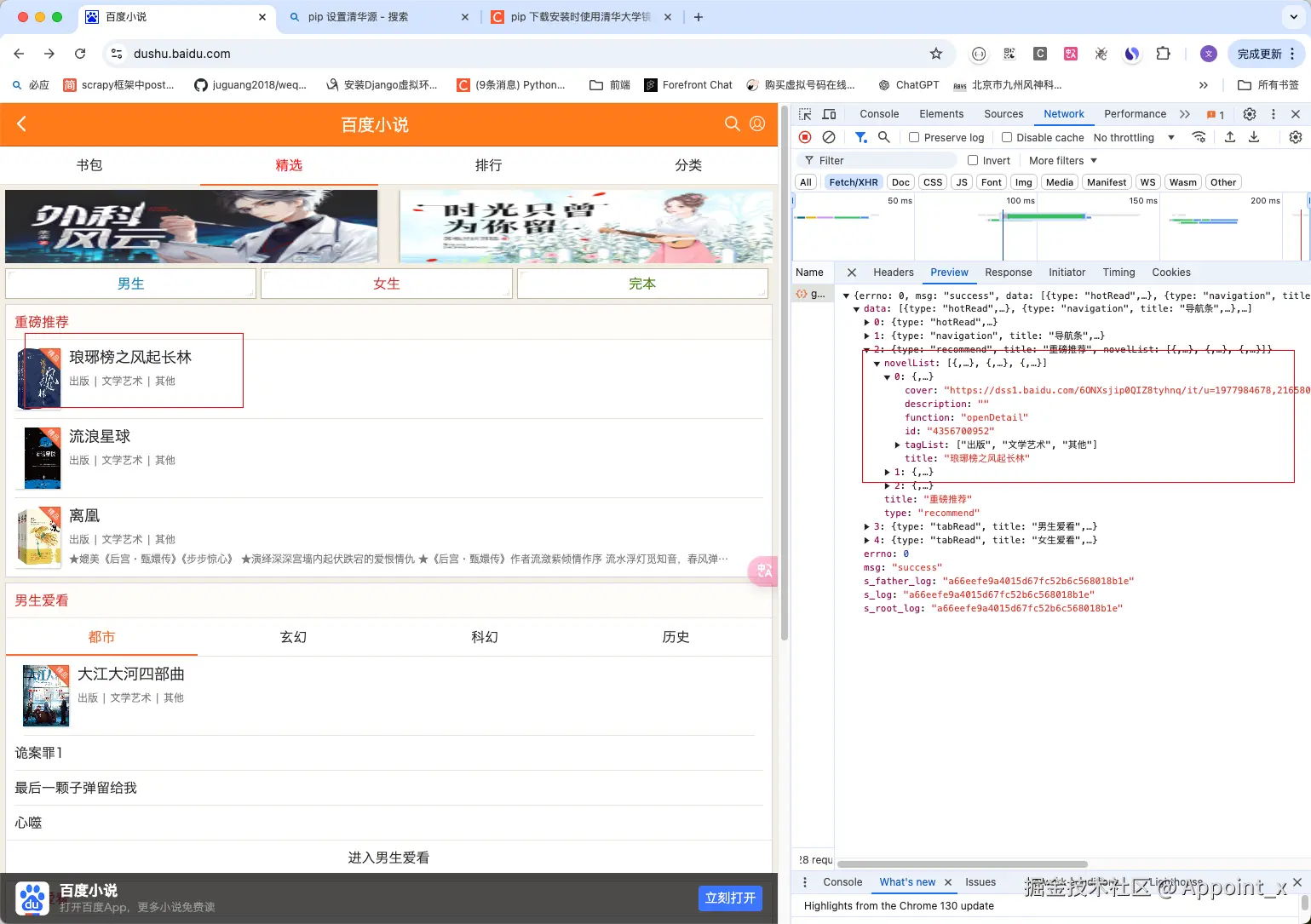Screen dimensions: 1311x924
Task: Activate DevTools inspect element picker
Action: (805, 114)
